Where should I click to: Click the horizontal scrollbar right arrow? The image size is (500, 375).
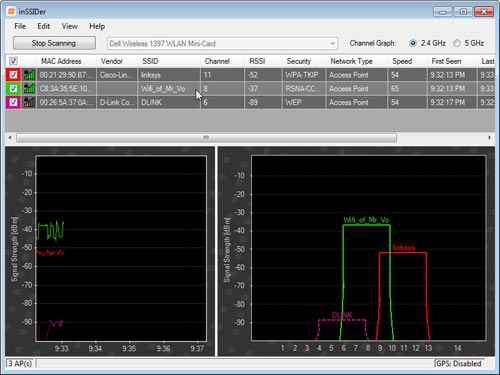(489, 137)
